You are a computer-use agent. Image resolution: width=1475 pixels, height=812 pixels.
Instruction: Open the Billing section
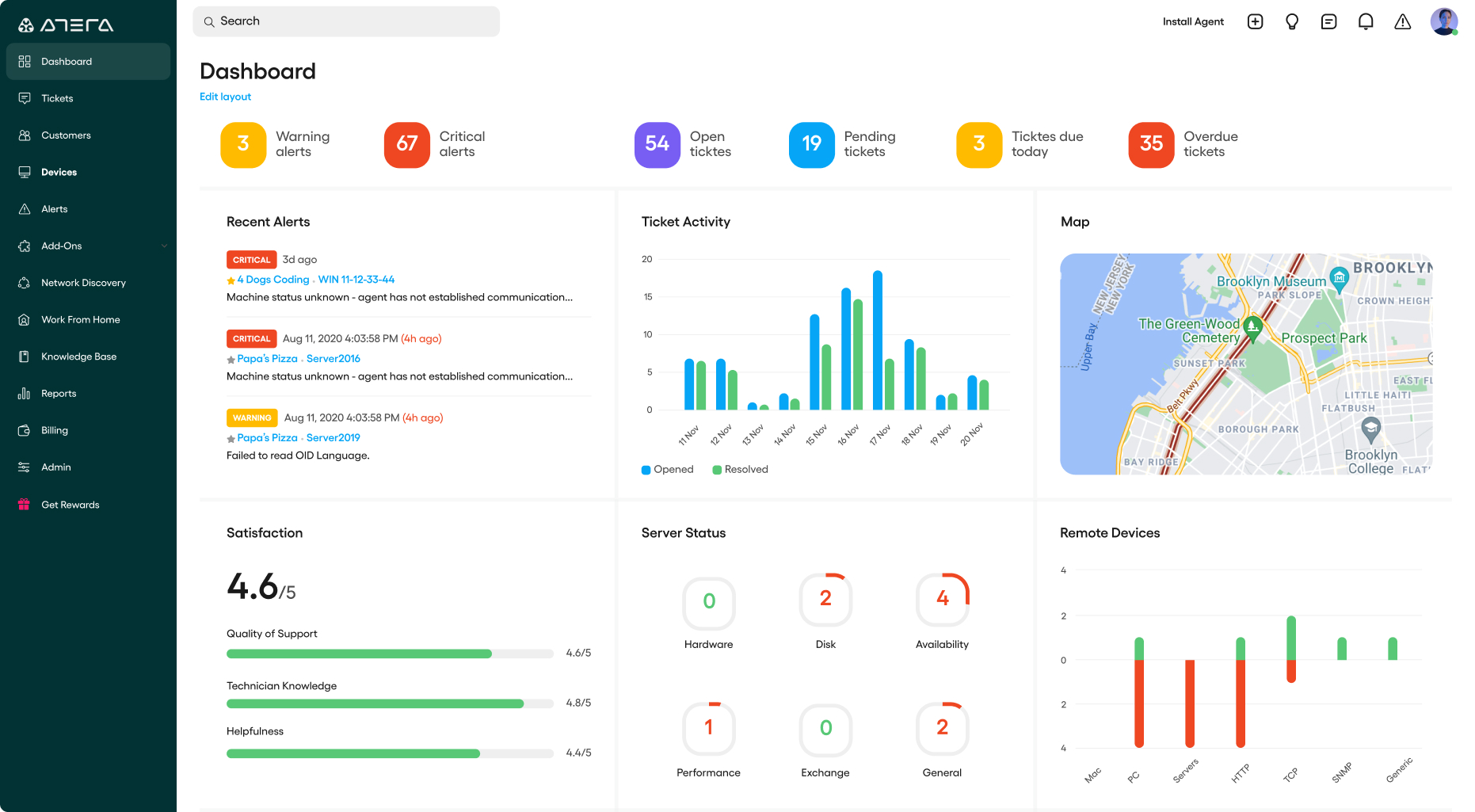(x=53, y=430)
